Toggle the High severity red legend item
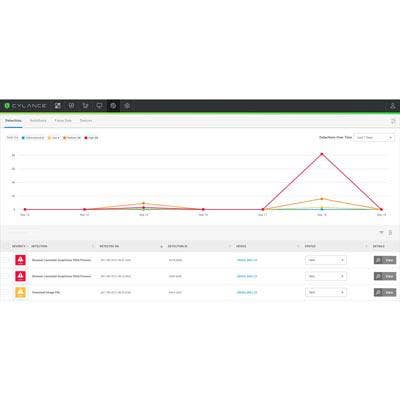The height and width of the screenshot is (400, 400). pos(92,138)
